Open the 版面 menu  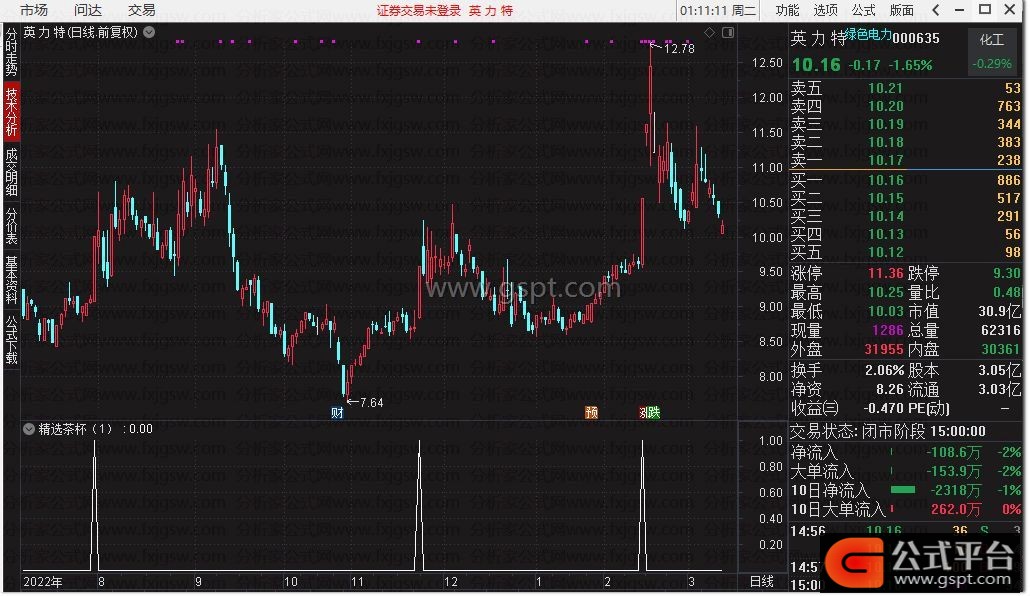[x=901, y=10]
